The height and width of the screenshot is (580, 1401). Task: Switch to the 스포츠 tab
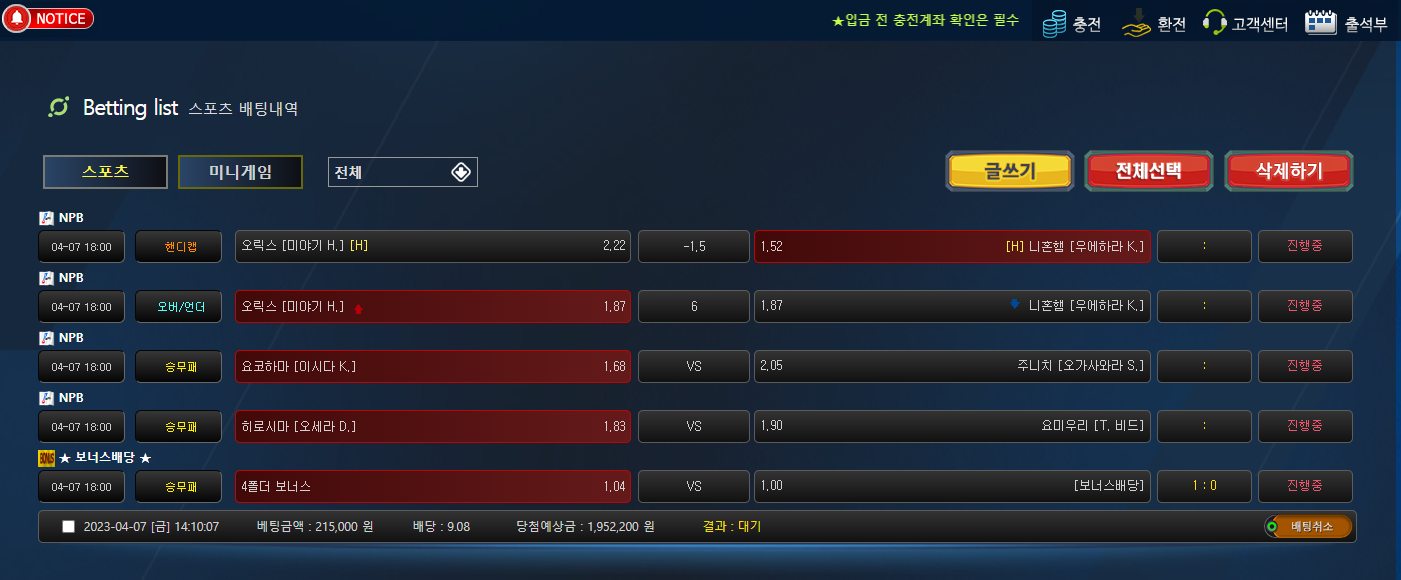coord(105,172)
